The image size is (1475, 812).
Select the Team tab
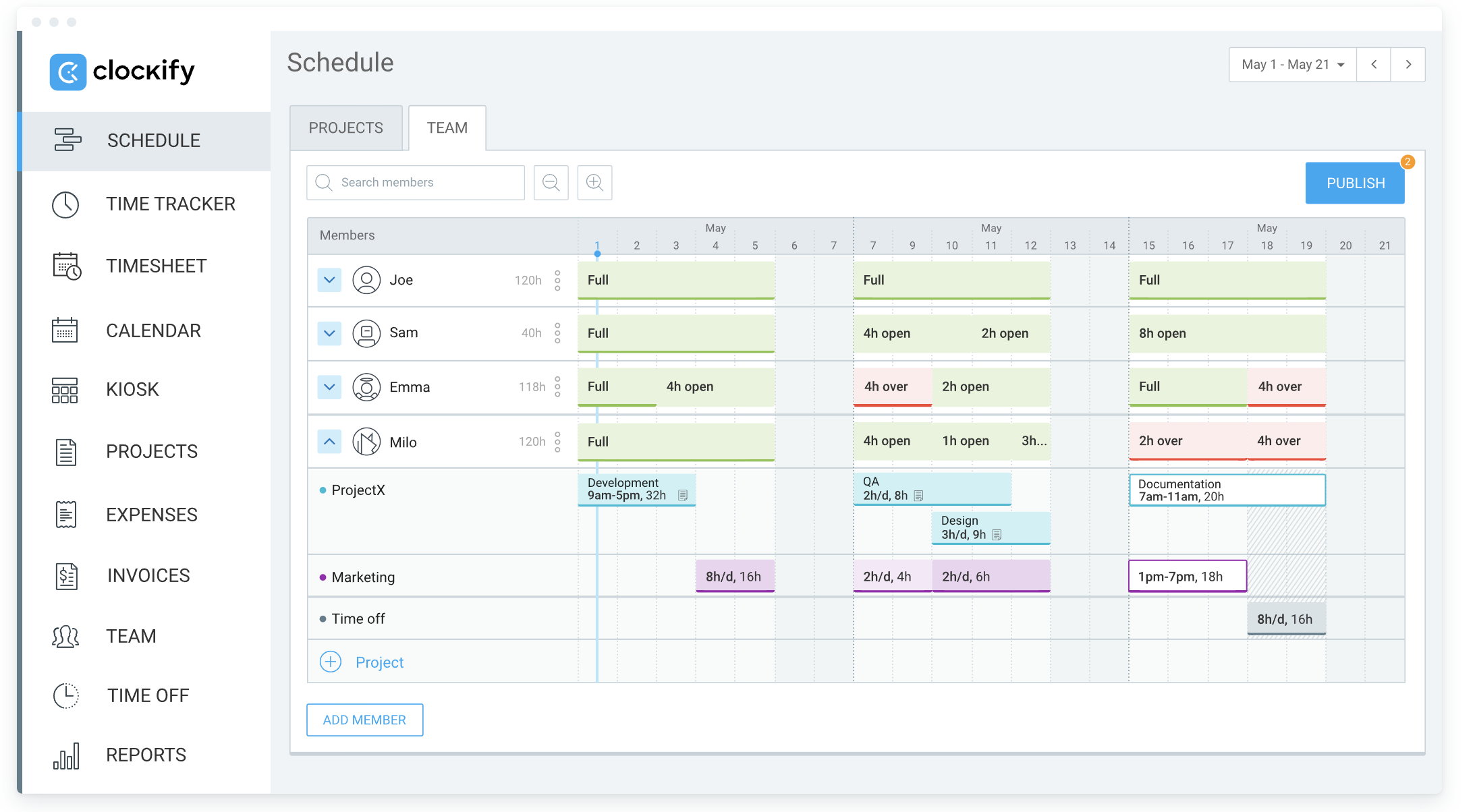tap(447, 128)
